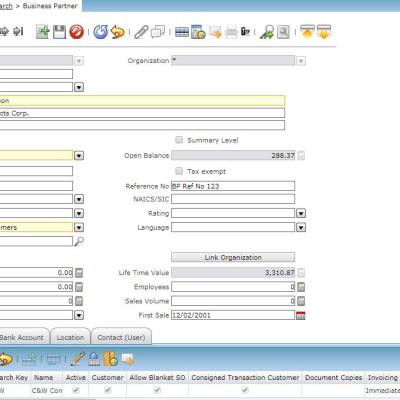400x400 pixels.
Task: Switch to the Contact (User) tab
Action: click(x=121, y=337)
